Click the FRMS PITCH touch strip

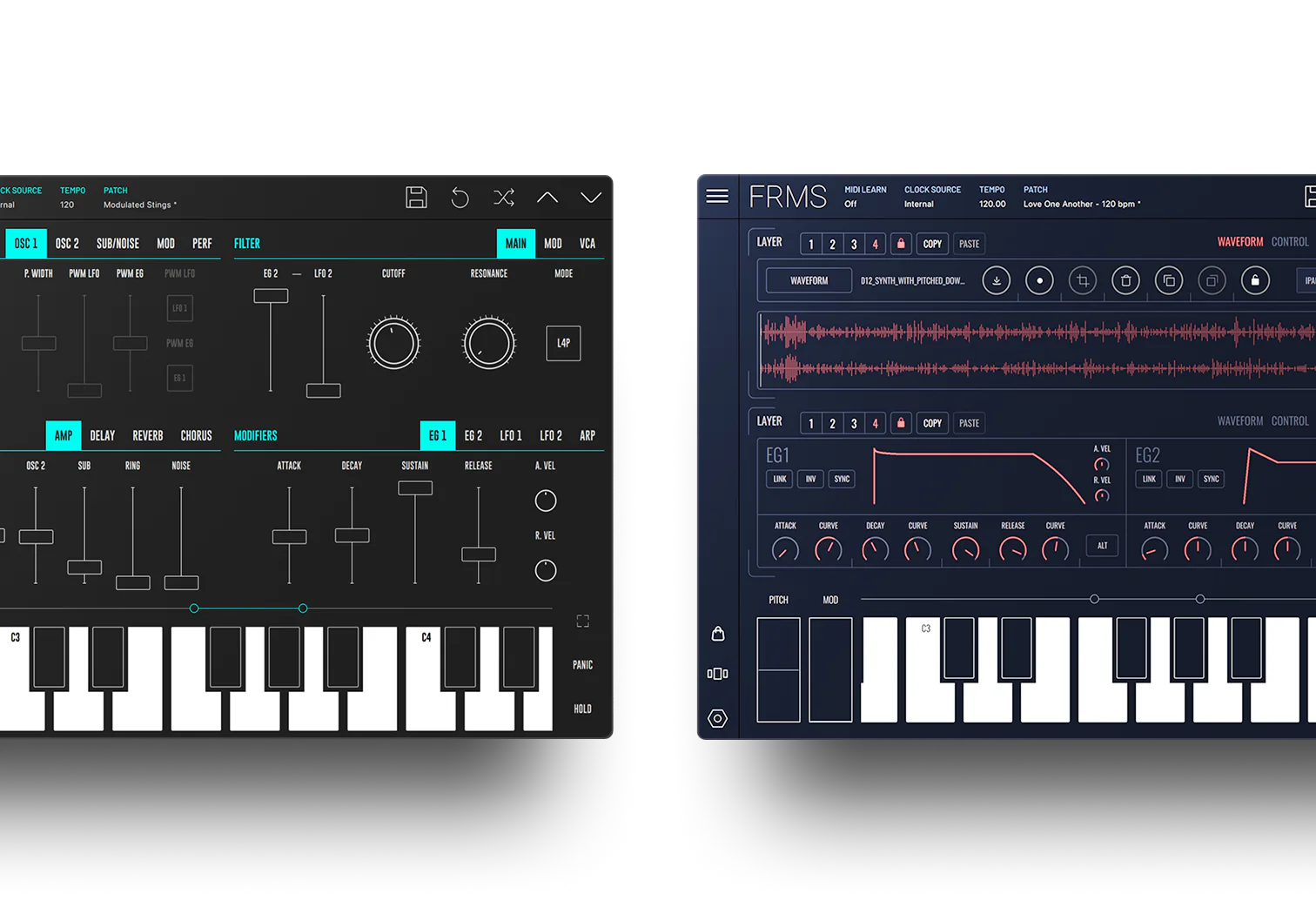(778, 669)
